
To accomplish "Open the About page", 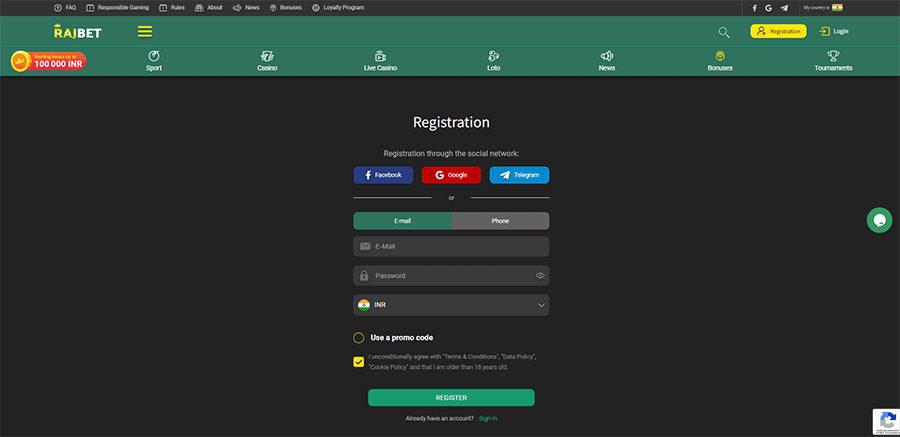I will (x=209, y=8).
